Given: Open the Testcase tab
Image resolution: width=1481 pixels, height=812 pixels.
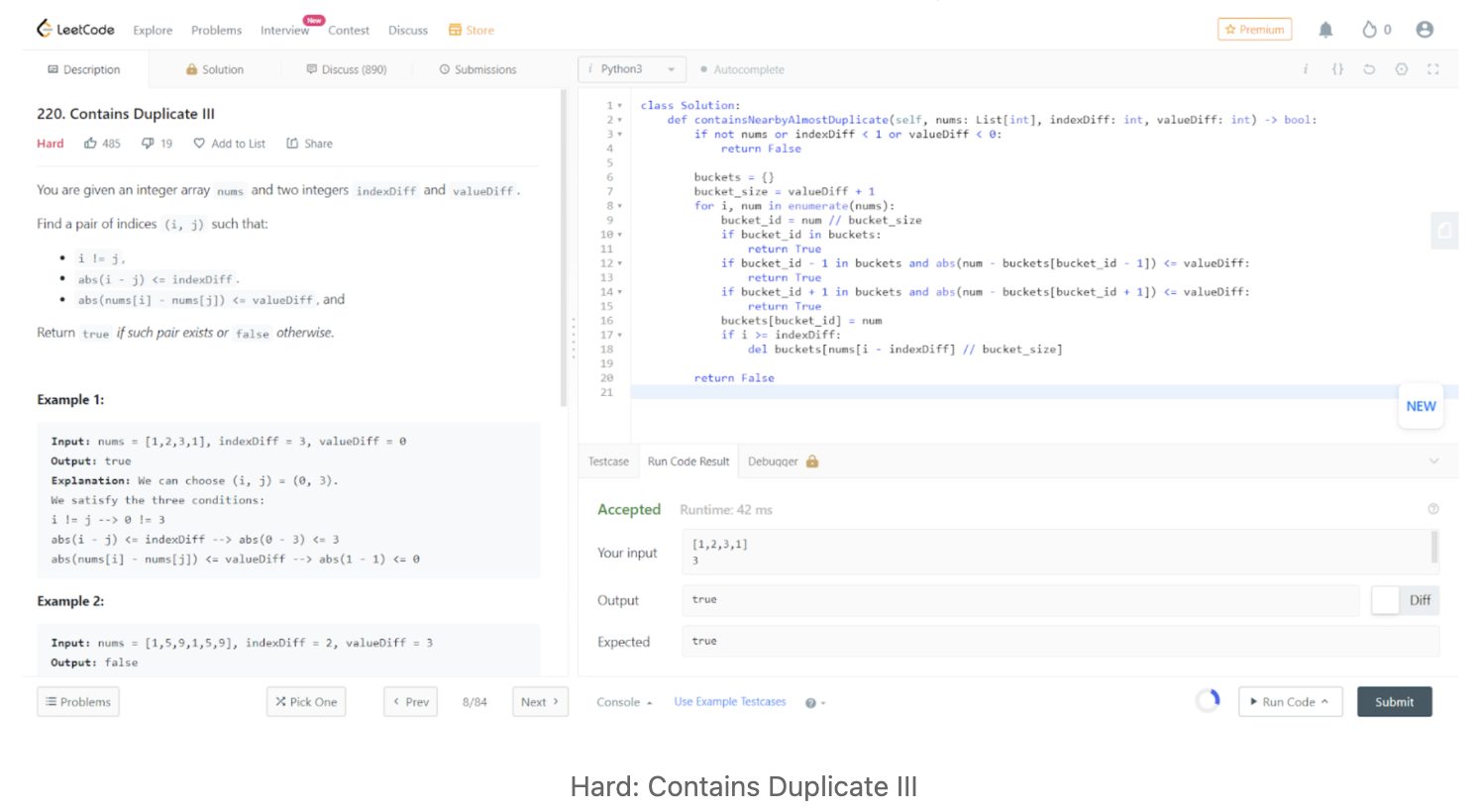Looking at the screenshot, I should [608, 461].
